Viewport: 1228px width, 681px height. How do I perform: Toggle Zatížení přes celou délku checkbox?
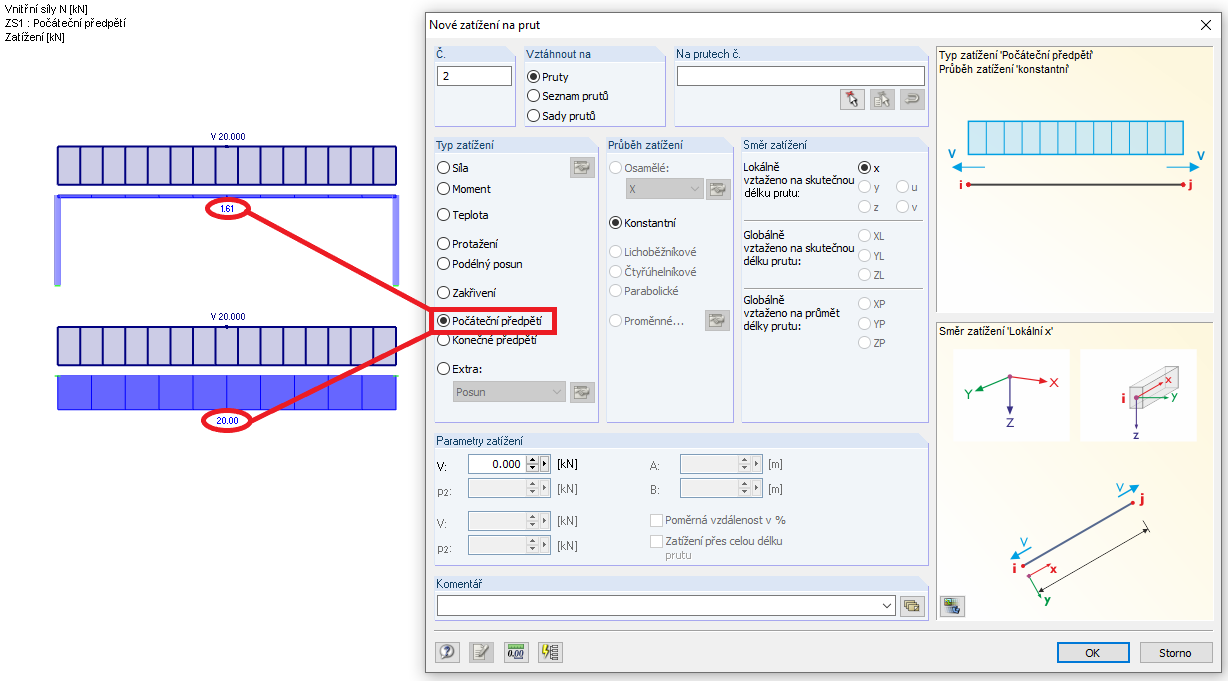[x=657, y=541]
